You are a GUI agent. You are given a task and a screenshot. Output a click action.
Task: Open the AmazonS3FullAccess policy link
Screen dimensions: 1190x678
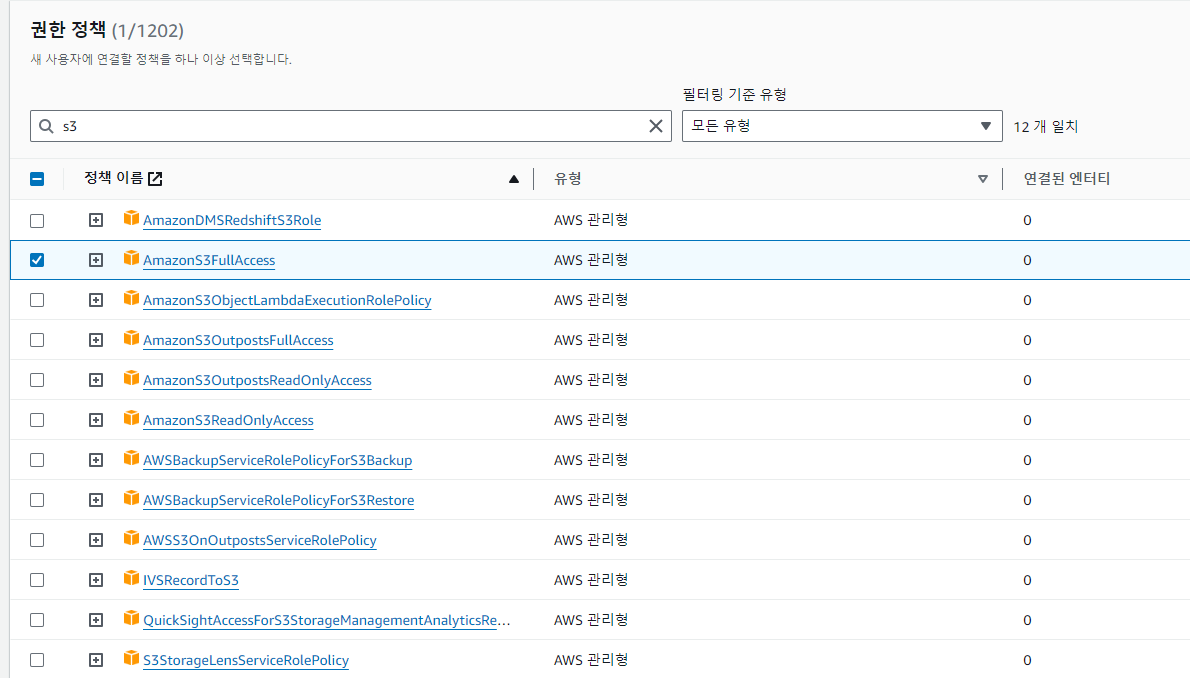(209, 260)
